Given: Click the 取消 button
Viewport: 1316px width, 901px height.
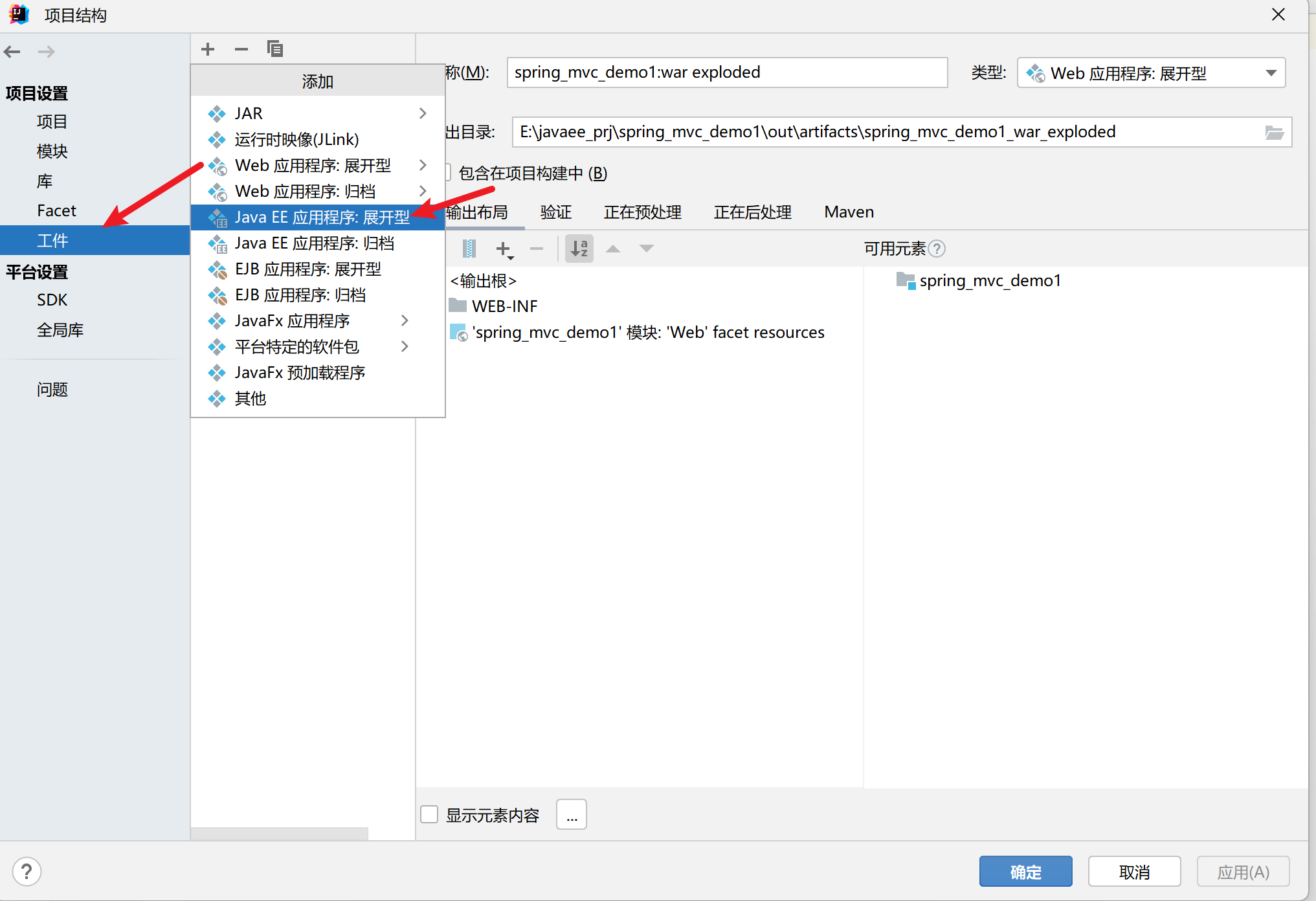Looking at the screenshot, I should click(1134, 872).
